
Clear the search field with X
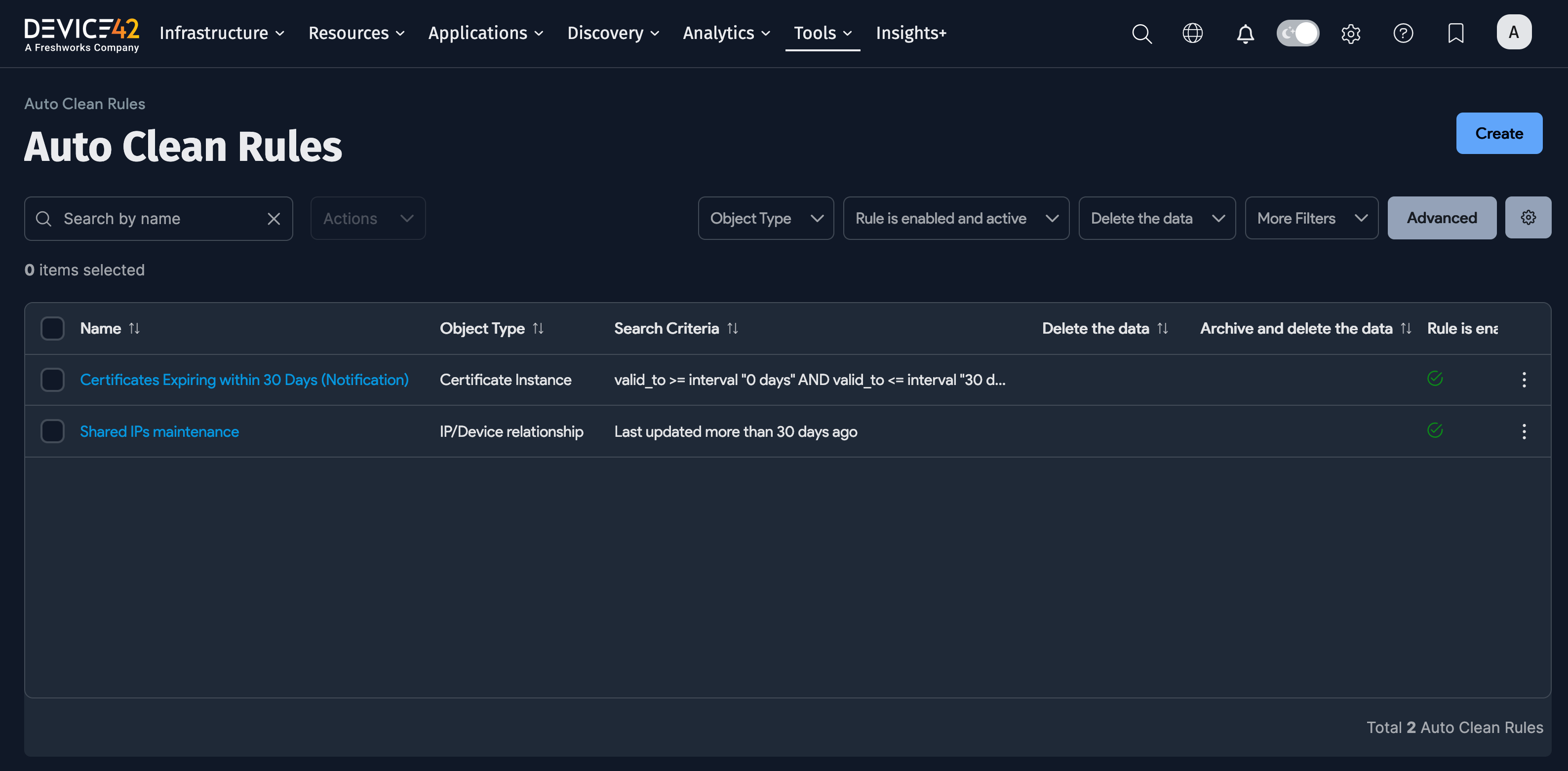(274, 219)
